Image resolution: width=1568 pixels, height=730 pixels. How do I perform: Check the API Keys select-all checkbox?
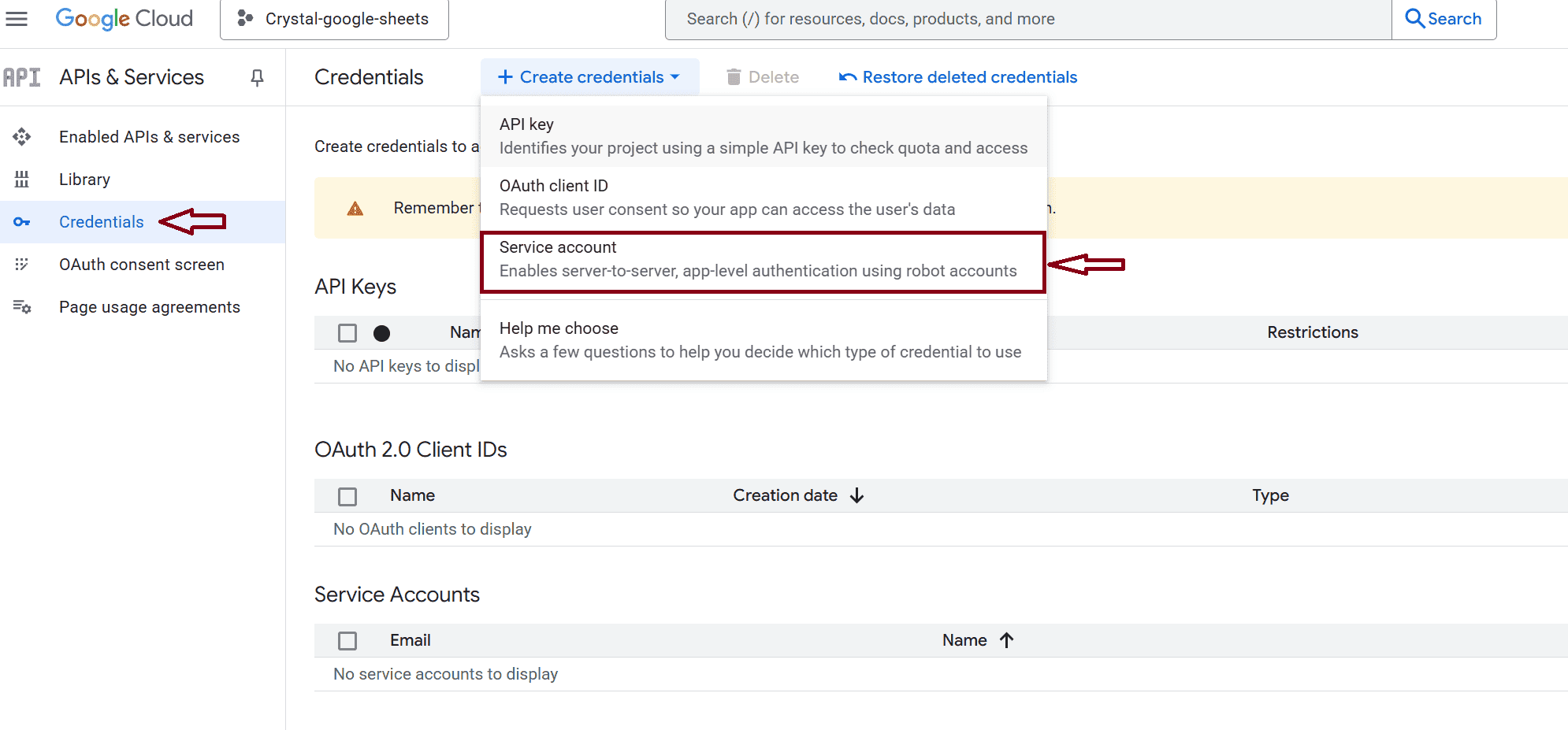tap(347, 333)
